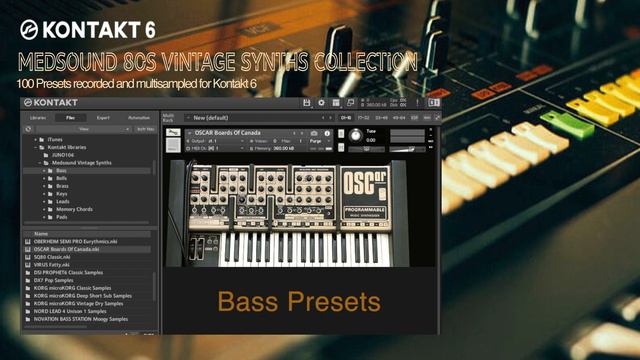Switch to the Libraries tab
Screen dimensions: 640x360
tap(38, 118)
